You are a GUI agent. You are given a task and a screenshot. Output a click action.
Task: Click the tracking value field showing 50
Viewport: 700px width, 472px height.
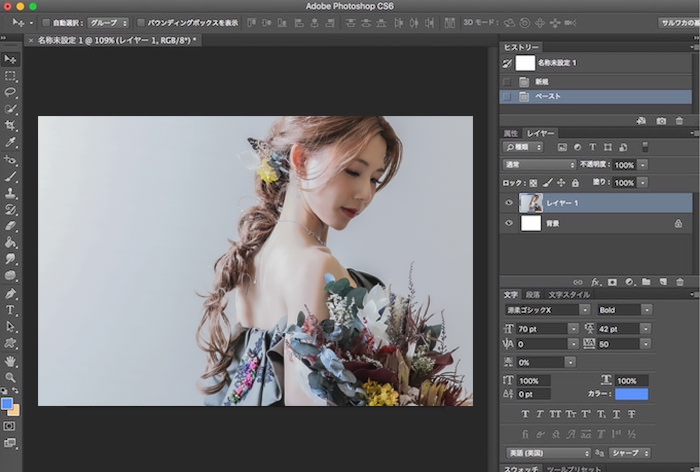tap(618, 344)
